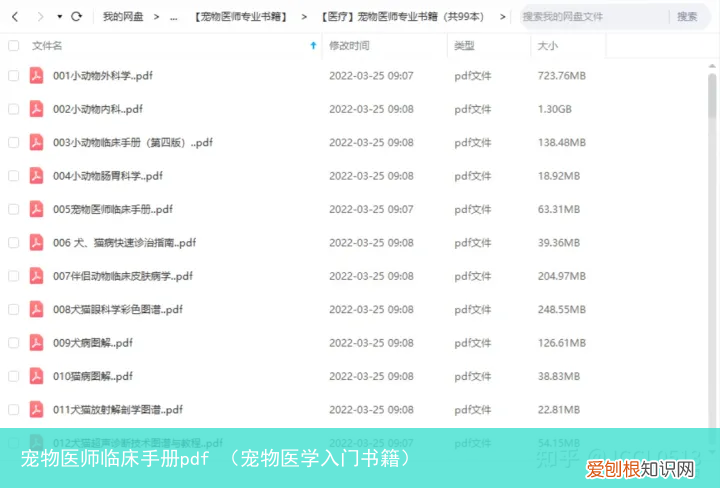Check the box for 009犬病图解
The width and height of the screenshot is (720, 488).
[13, 343]
